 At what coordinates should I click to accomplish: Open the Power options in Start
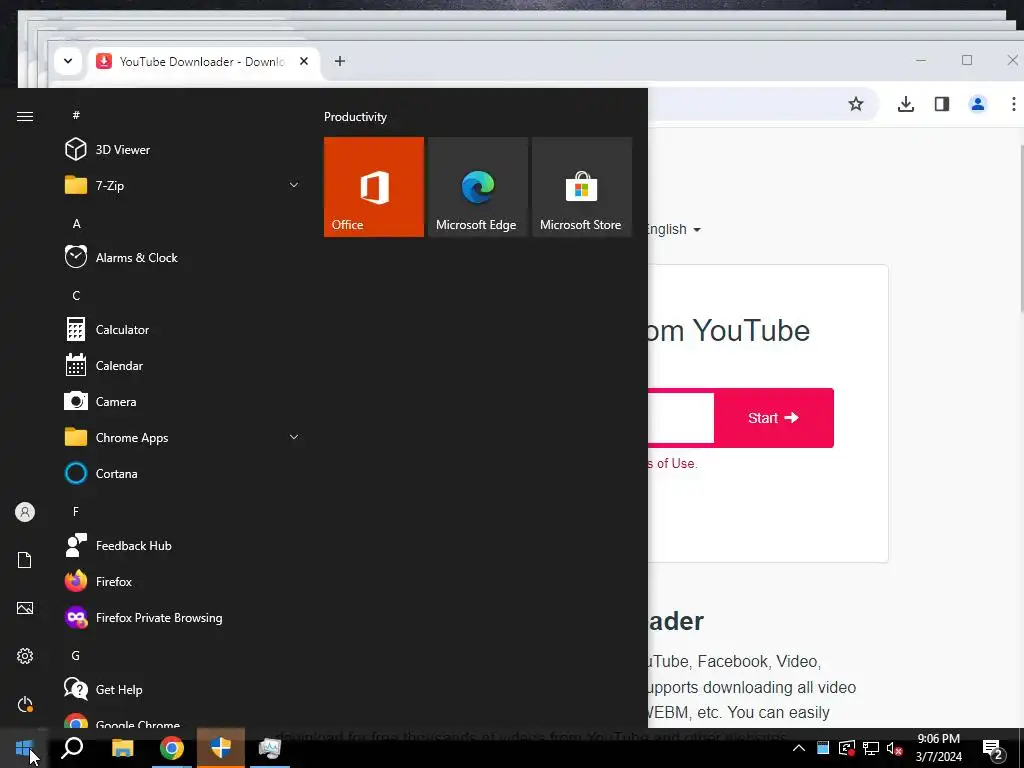[x=25, y=704]
